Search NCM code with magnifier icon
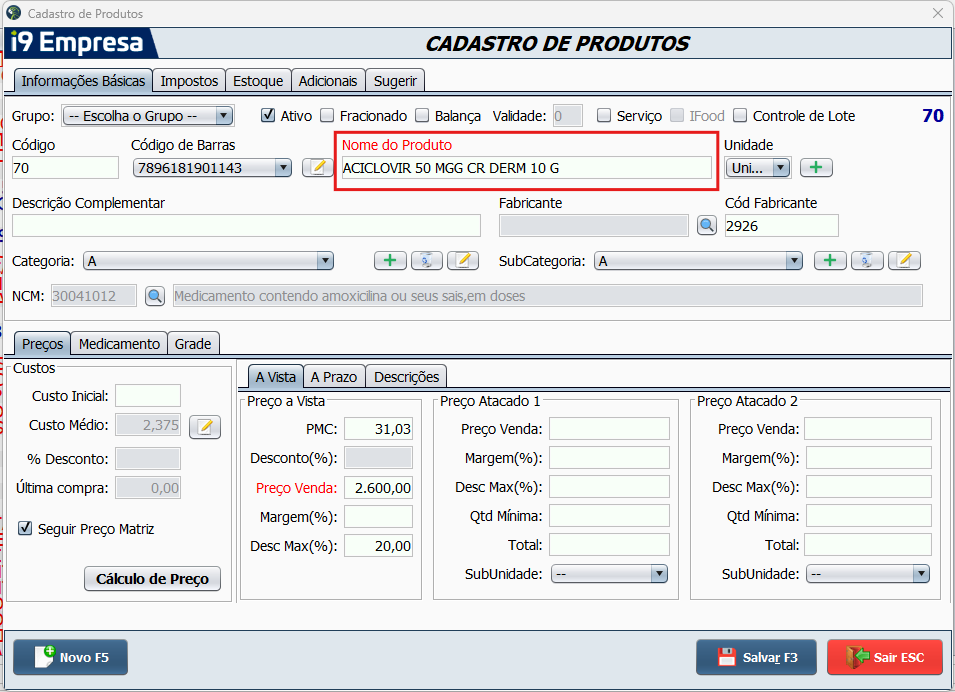This screenshot has width=955, height=692. tap(155, 296)
